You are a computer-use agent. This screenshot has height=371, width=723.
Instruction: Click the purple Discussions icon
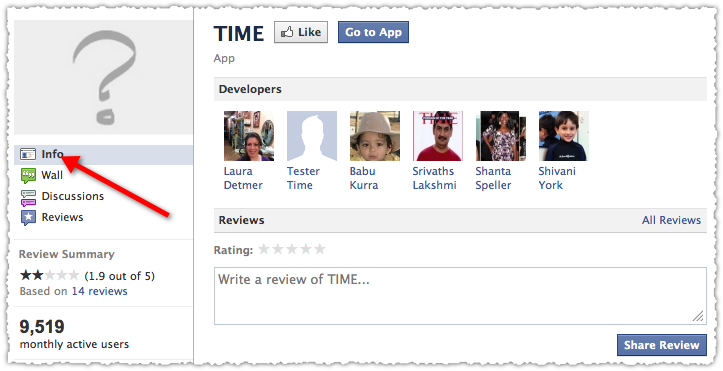pos(28,197)
